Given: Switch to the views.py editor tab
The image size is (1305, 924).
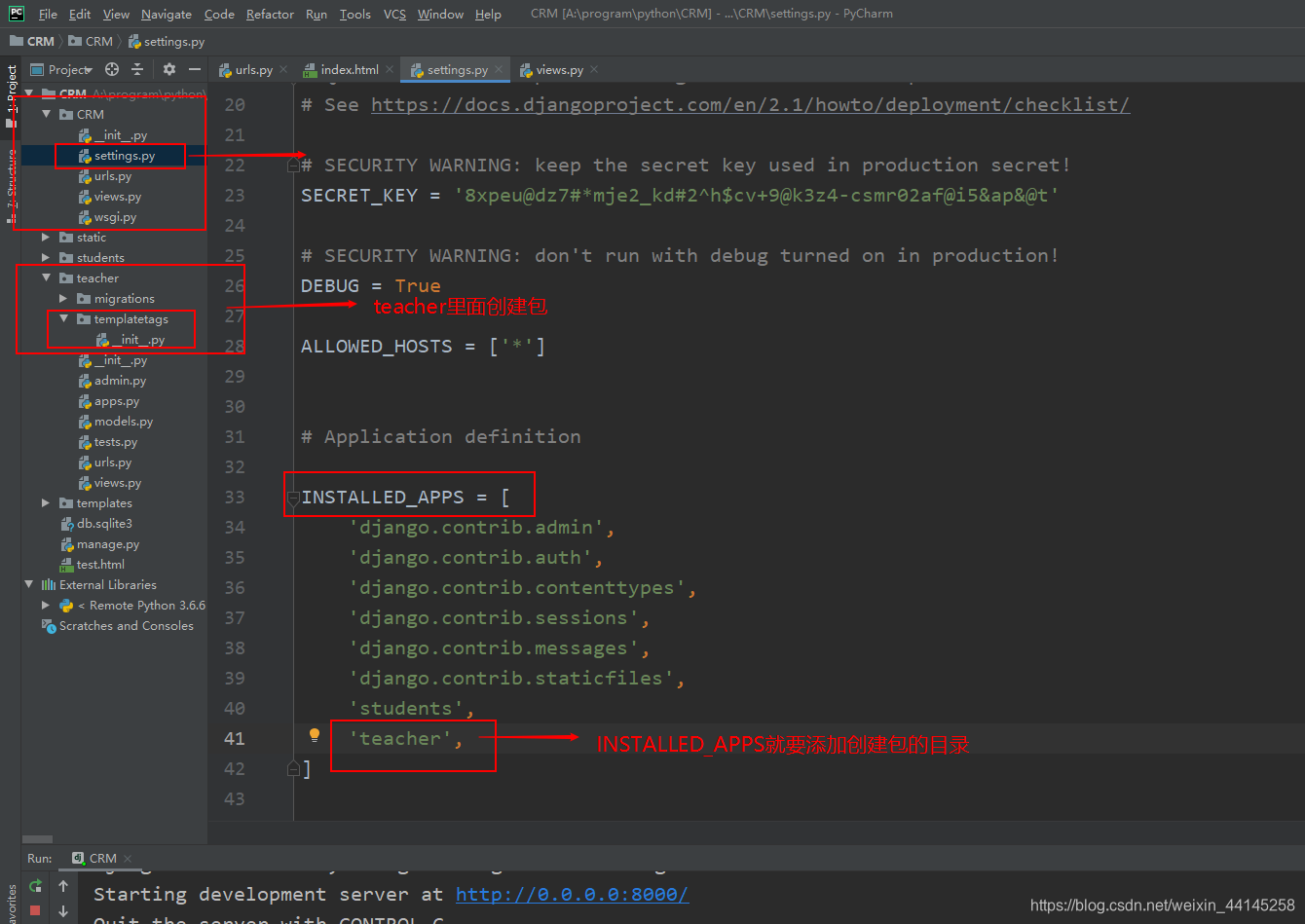Looking at the screenshot, I should point(559,70).
